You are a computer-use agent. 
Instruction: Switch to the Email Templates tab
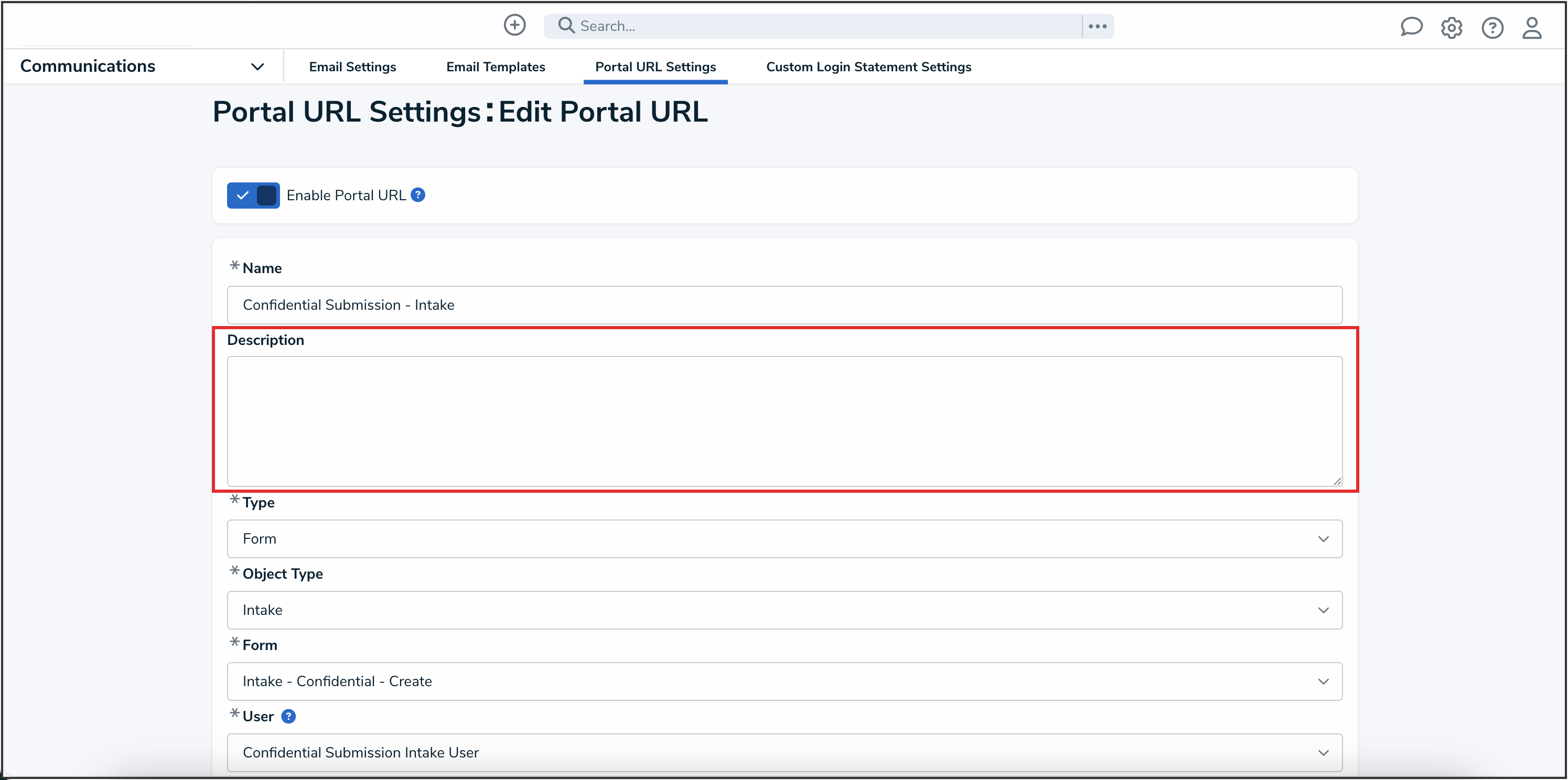tap(495, 67)
